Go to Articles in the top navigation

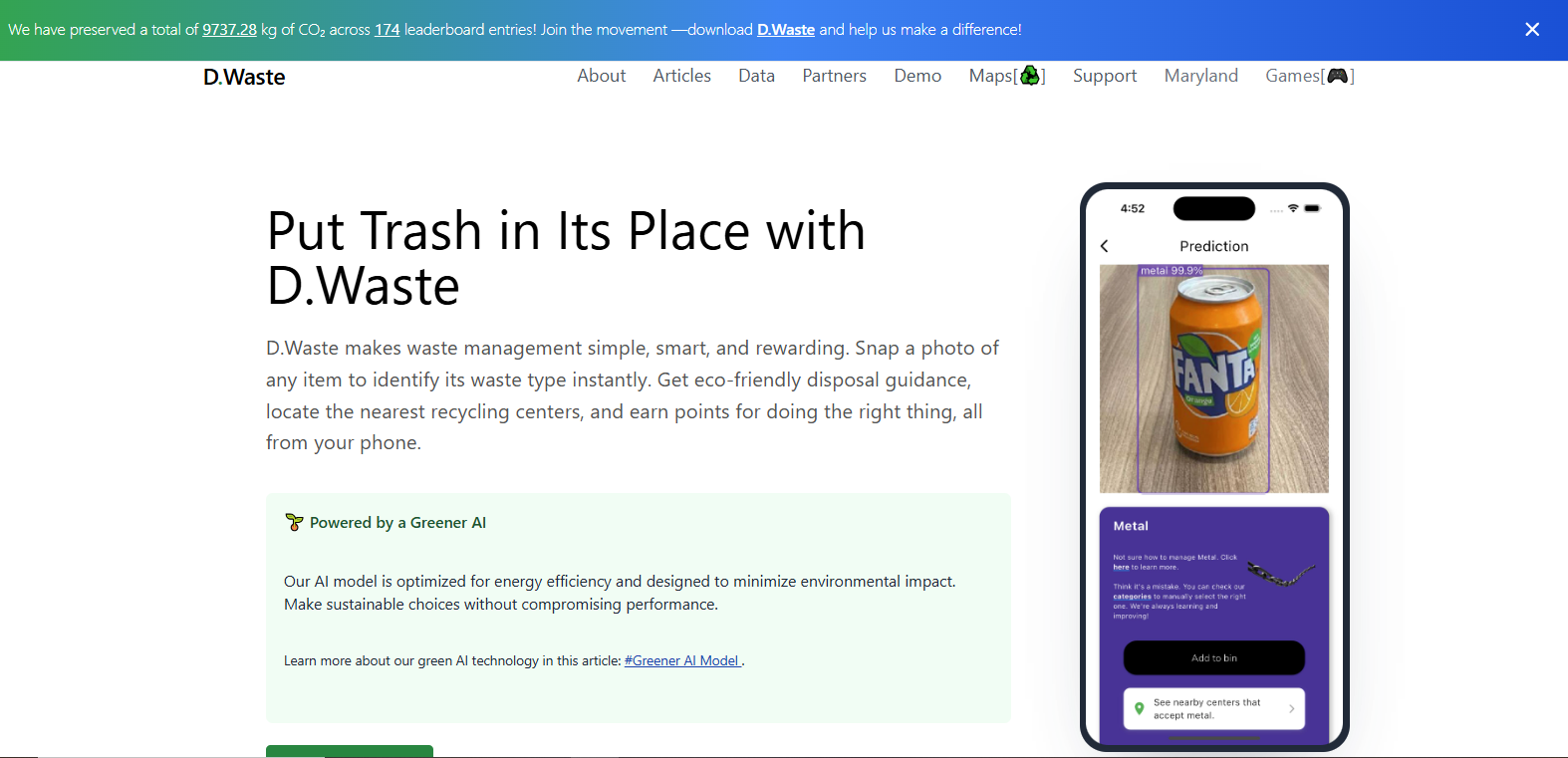pos(681,76)
